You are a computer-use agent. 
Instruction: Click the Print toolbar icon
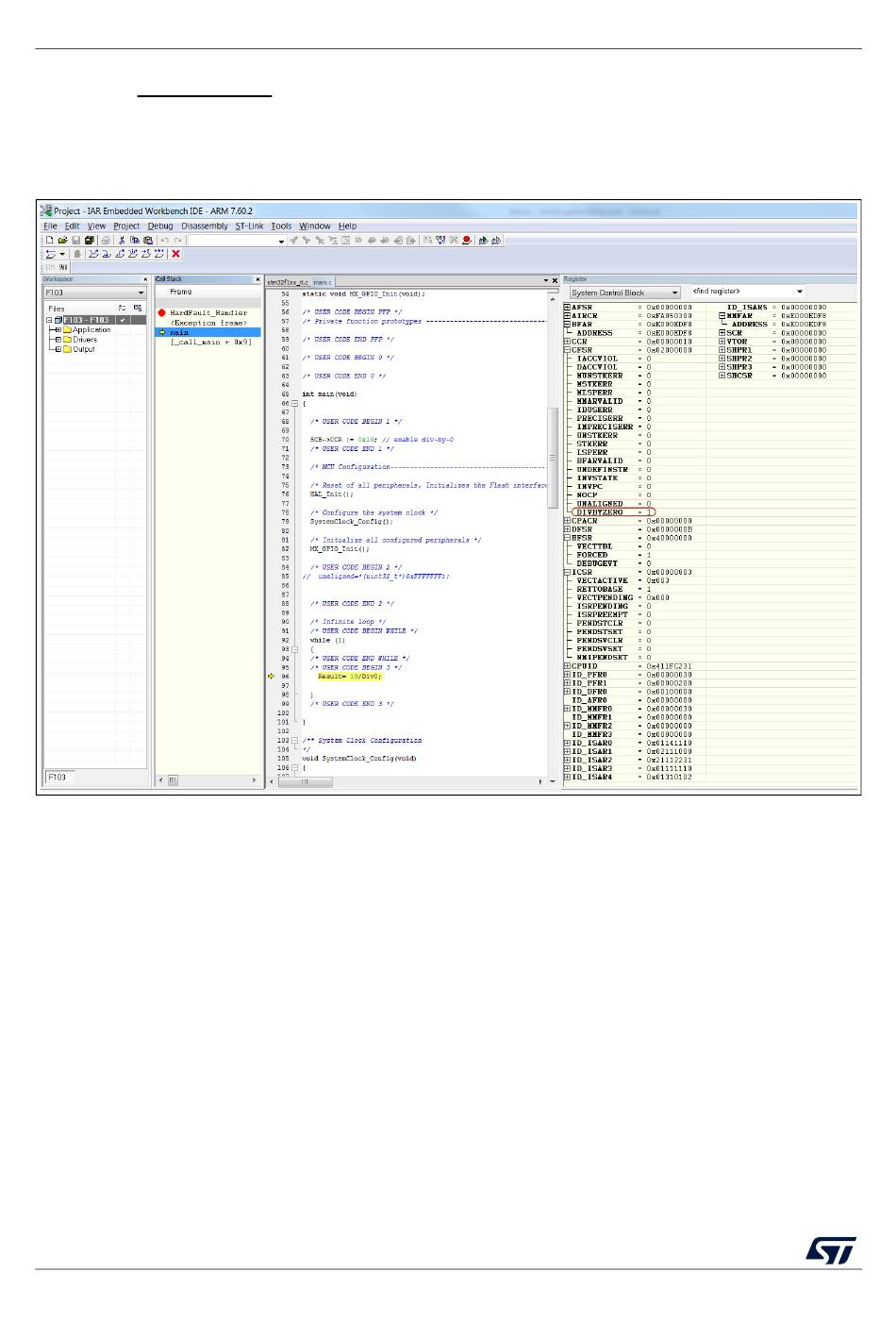click(106, 241)
